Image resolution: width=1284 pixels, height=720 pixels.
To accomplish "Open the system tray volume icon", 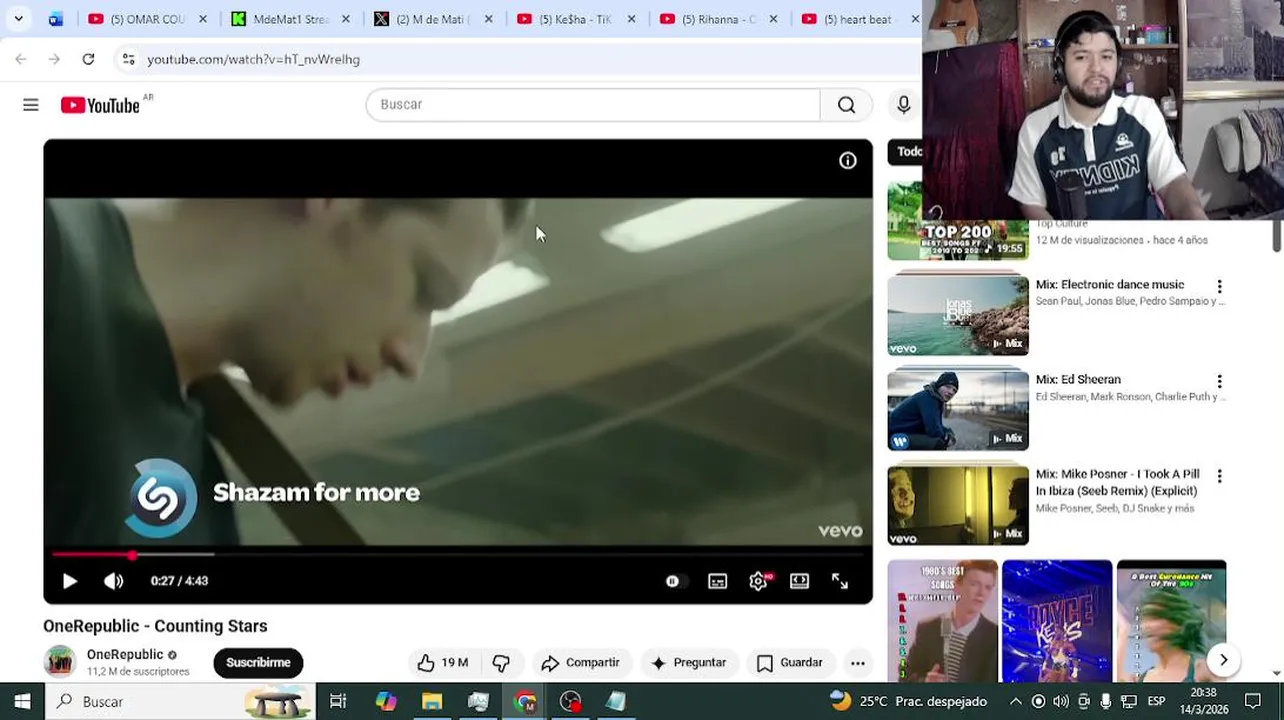I will (1061, 701).
